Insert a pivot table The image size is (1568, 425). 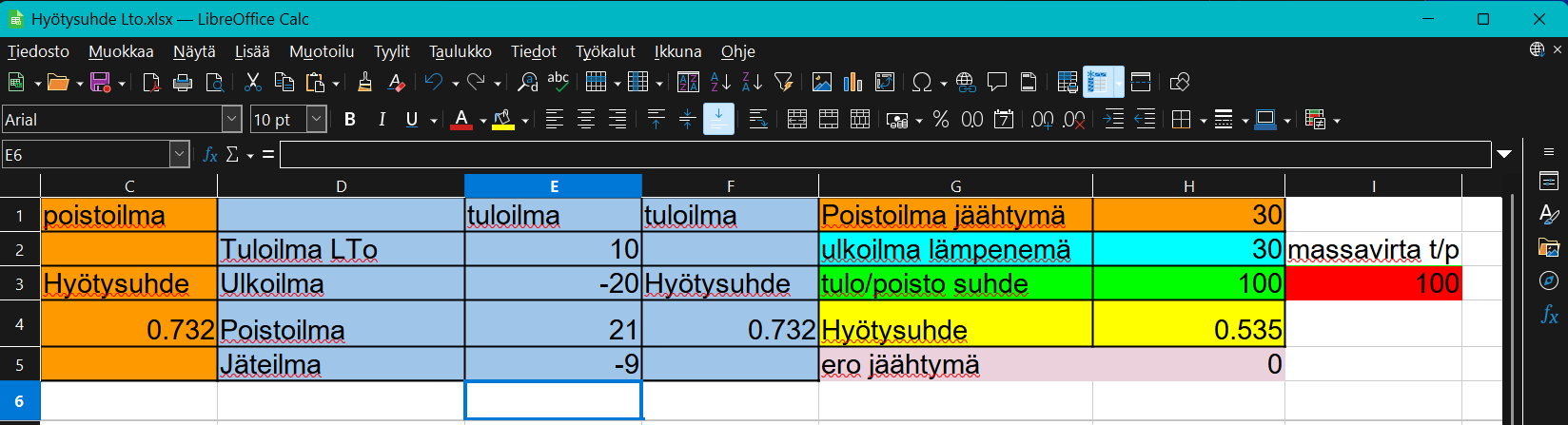pos(885,83)
